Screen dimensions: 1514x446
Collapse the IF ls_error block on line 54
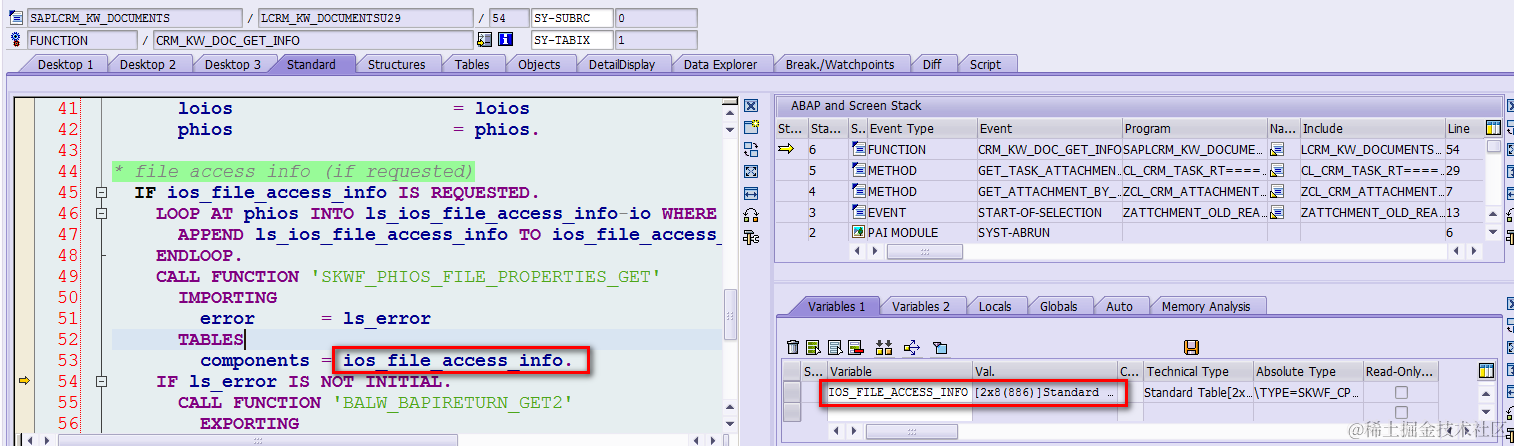tap(100, 381)
